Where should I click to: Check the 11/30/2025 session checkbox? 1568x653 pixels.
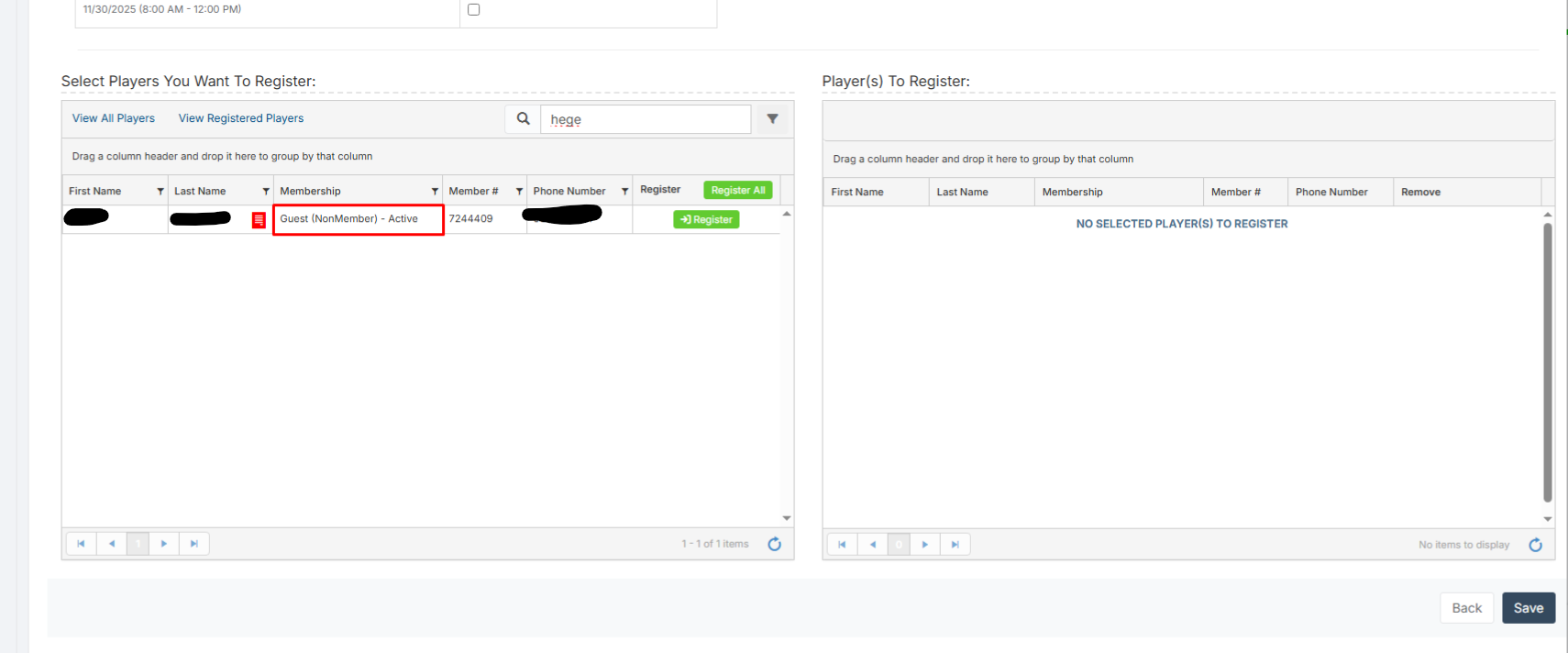coord(473,10)
